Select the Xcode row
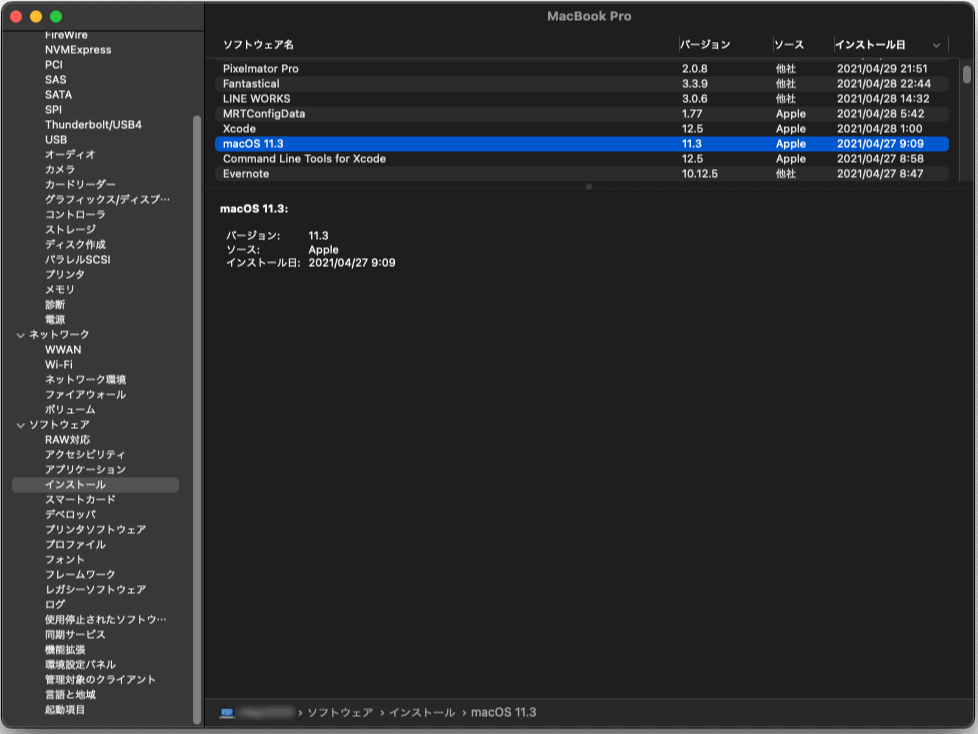 point(581,128)
